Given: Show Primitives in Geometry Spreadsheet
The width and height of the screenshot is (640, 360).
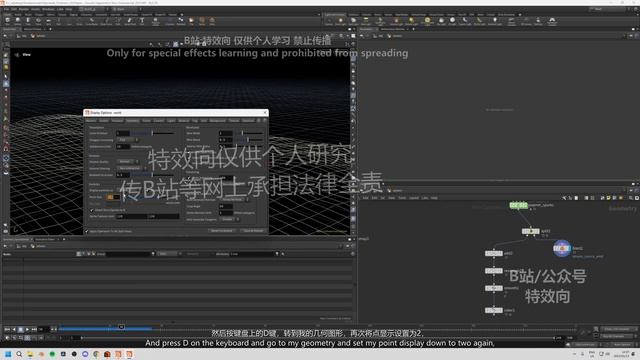Looking at the screenshot, I should [x=89, y=254].
